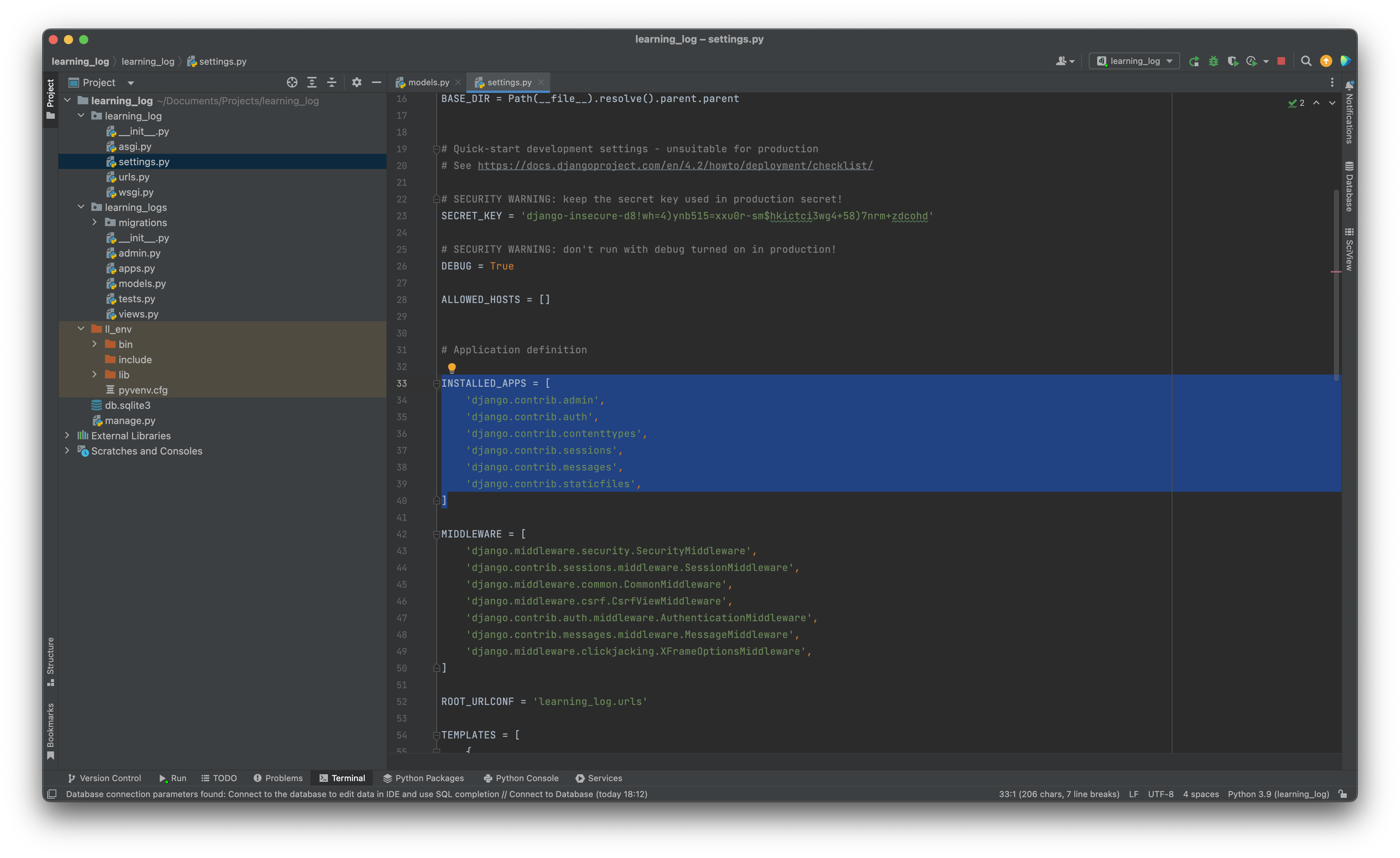Open the Structure tool window

[51, 661]
